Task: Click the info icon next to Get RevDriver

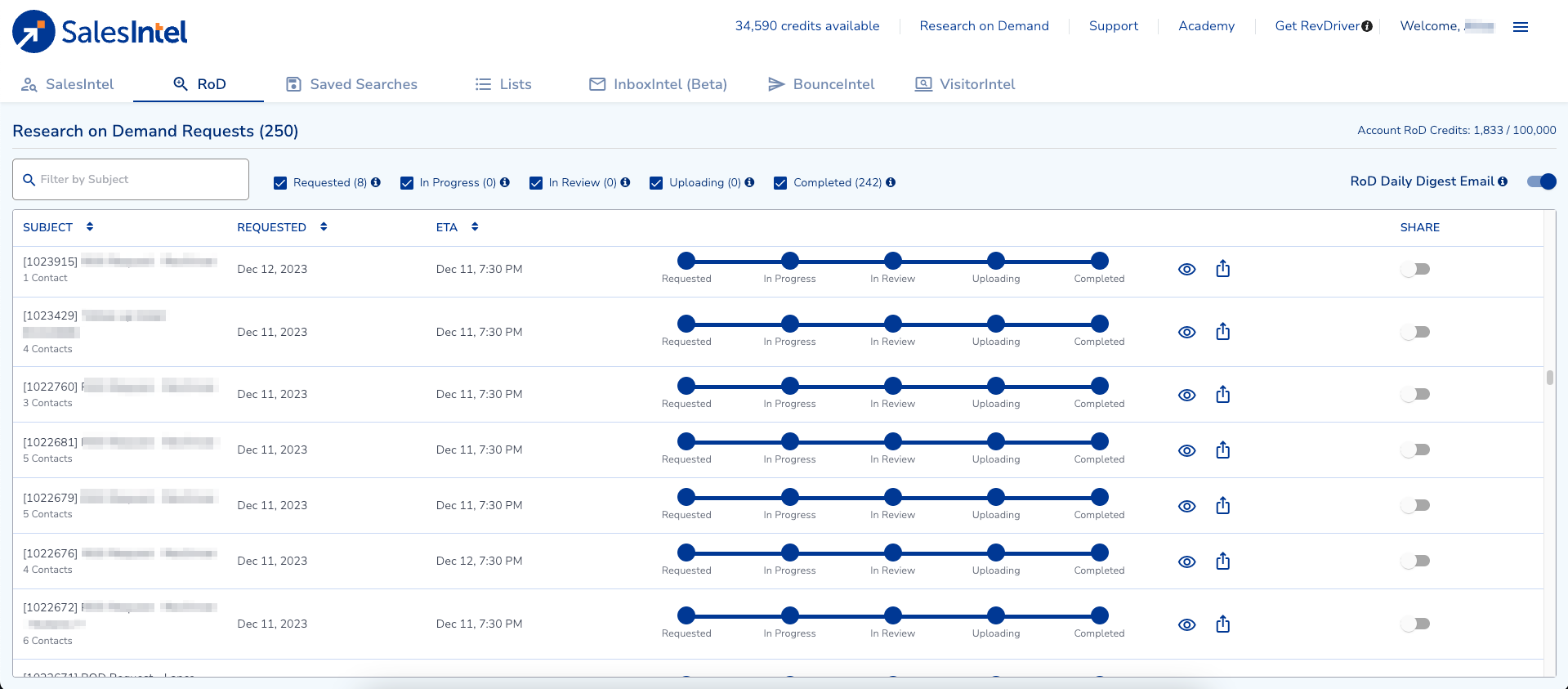Action: tap(1367, 26)
